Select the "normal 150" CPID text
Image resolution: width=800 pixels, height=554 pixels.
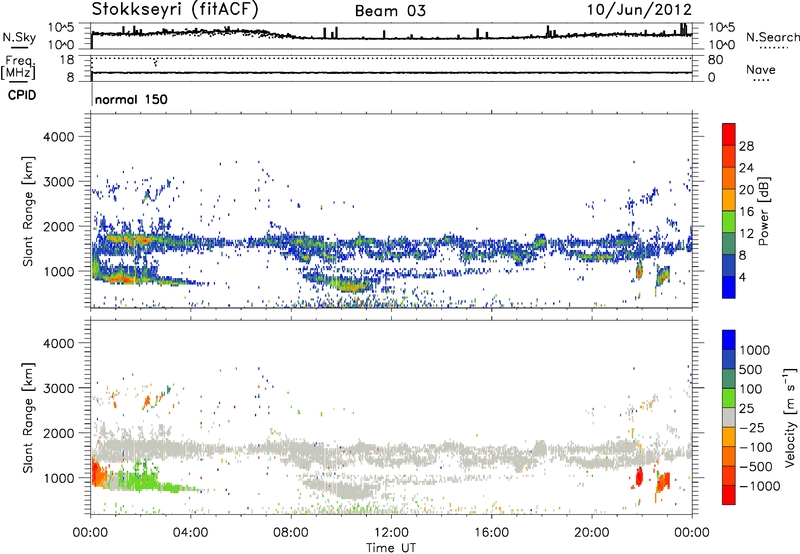pos(131,99)
